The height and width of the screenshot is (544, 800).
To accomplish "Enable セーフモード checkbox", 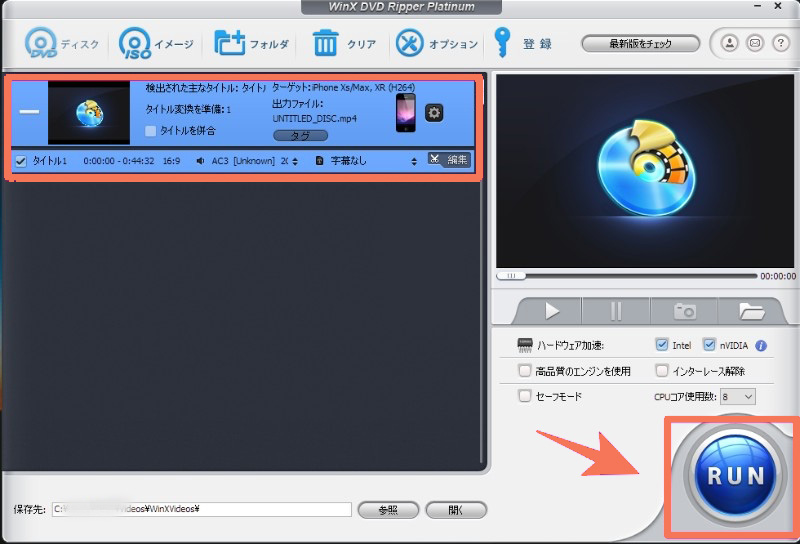I will [x=524, y=396].
